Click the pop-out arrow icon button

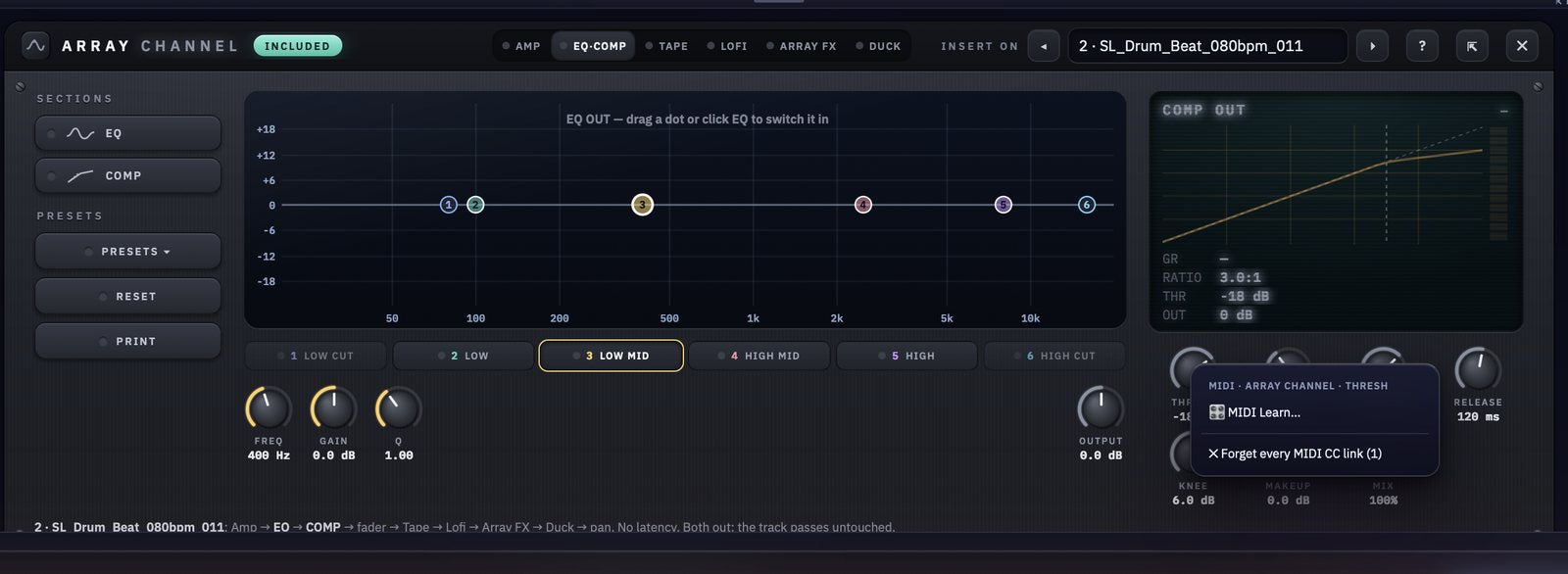(x=1472, y=46)
